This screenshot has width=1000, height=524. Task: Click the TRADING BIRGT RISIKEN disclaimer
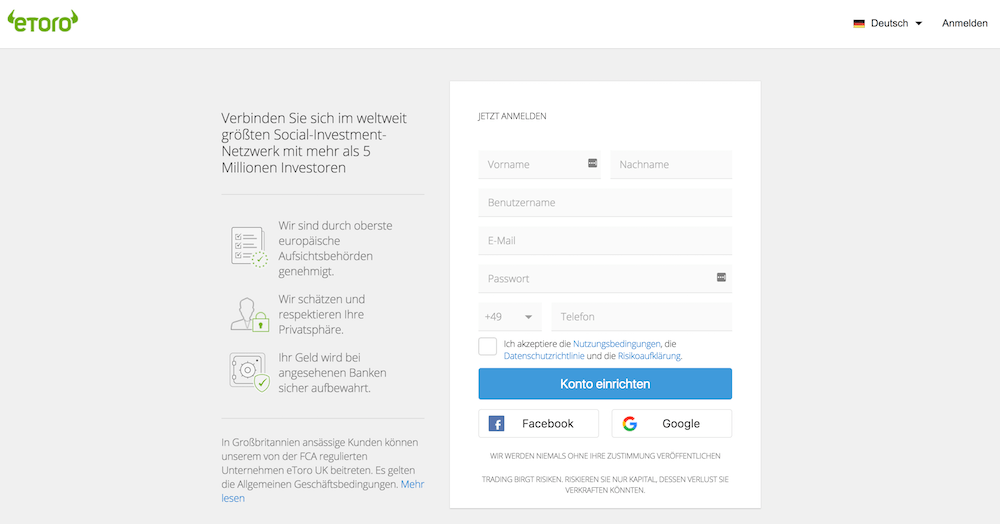tap(605, 484)
